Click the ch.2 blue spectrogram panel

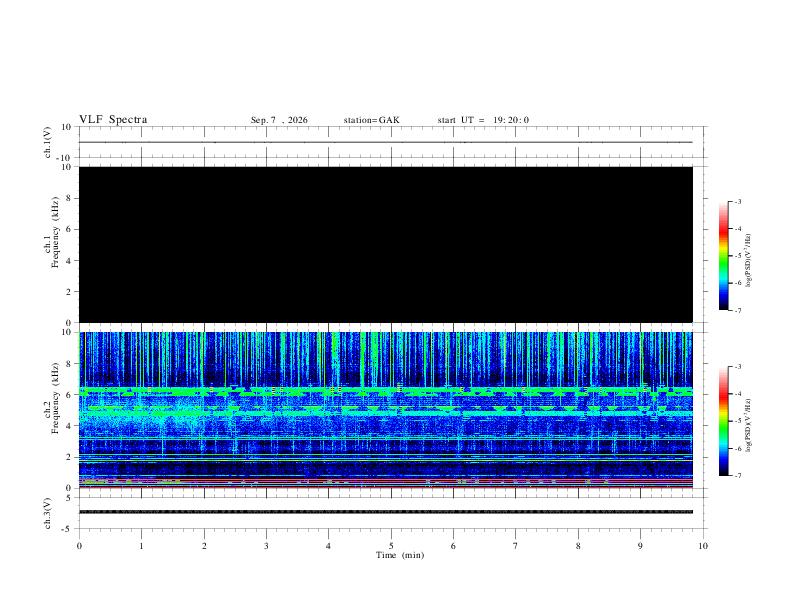[386, 410]
